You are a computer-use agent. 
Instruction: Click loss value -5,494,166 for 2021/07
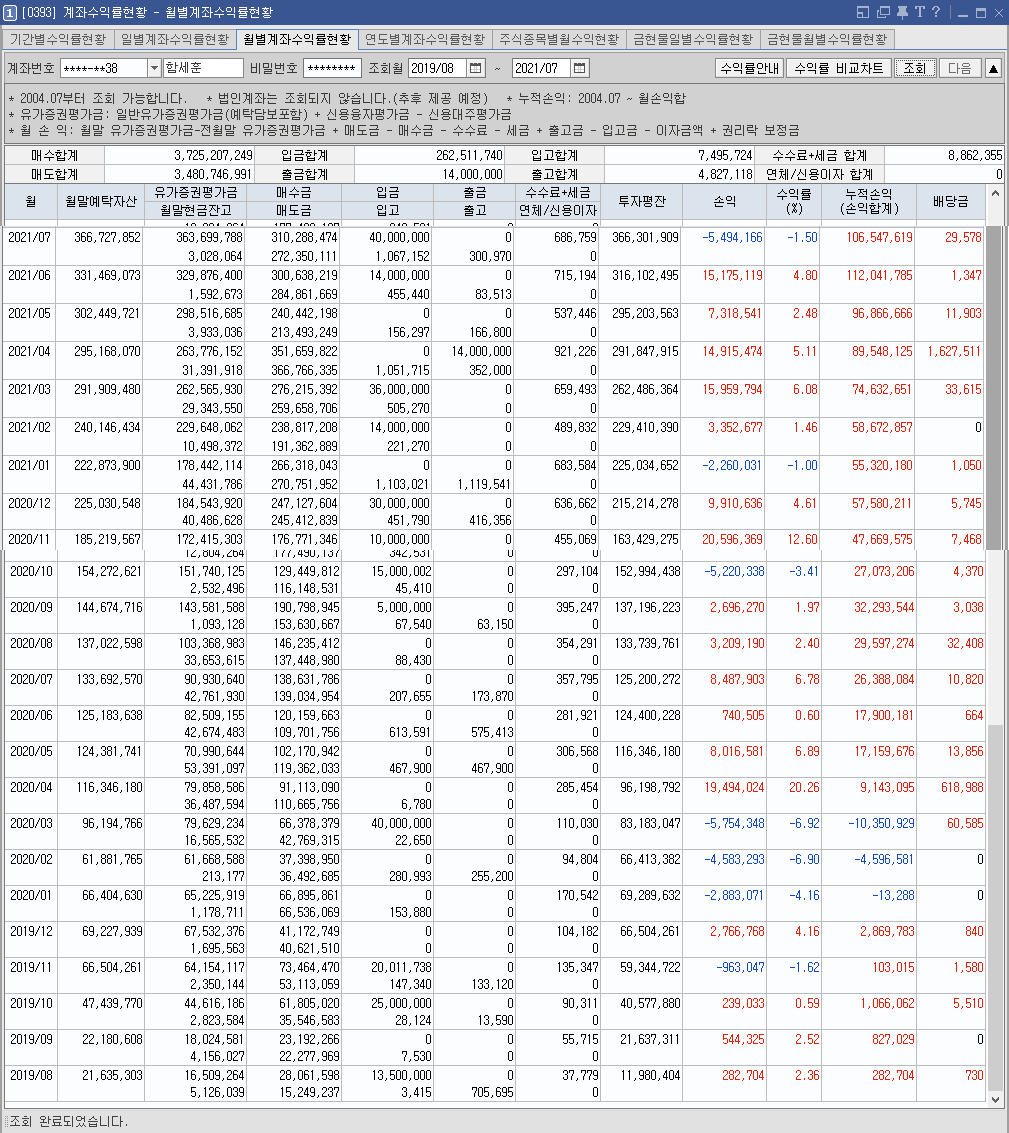click(x=732, y=237)
